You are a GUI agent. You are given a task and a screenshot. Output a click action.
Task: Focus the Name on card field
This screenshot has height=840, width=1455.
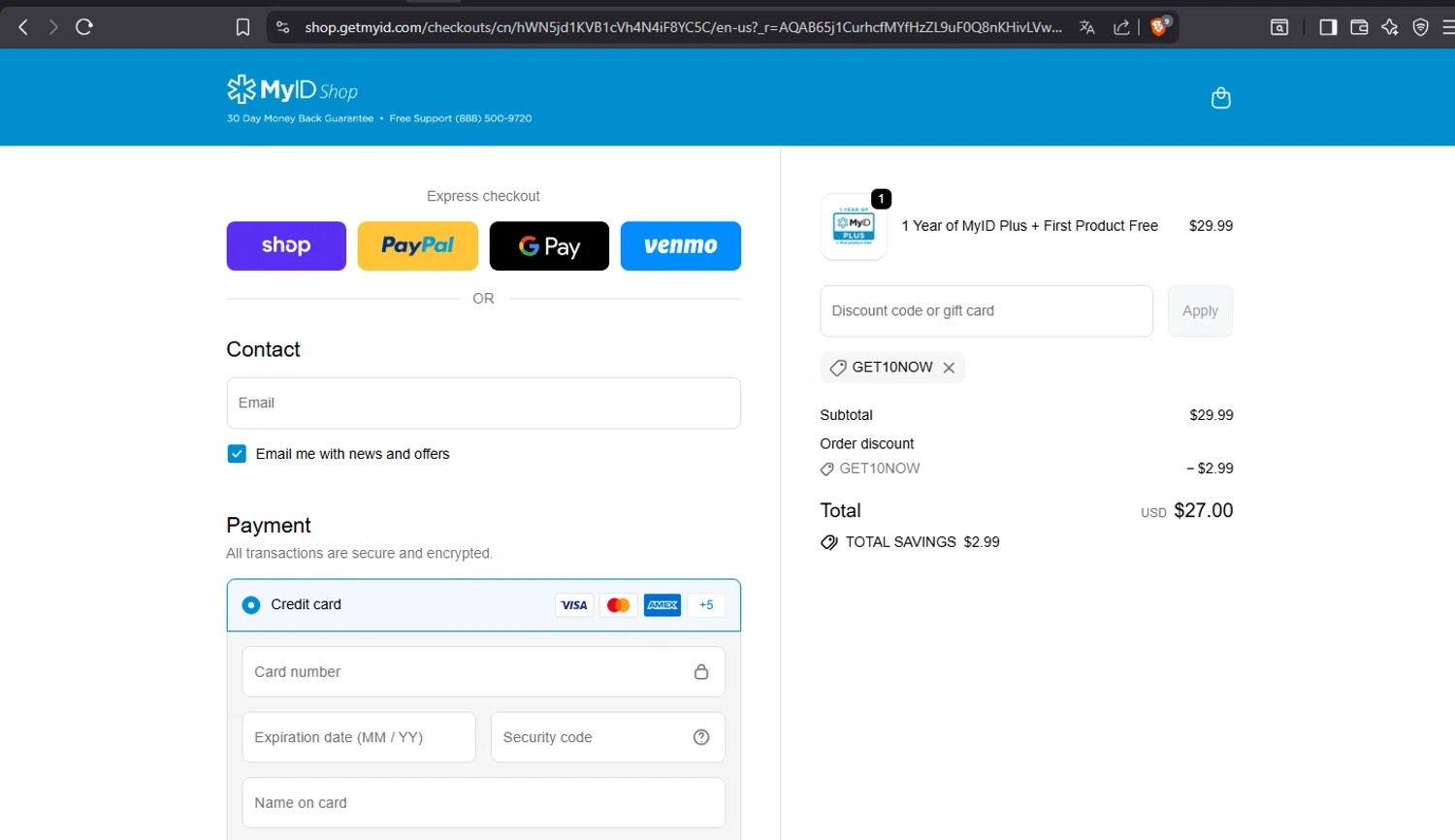(x=484, y=803)
